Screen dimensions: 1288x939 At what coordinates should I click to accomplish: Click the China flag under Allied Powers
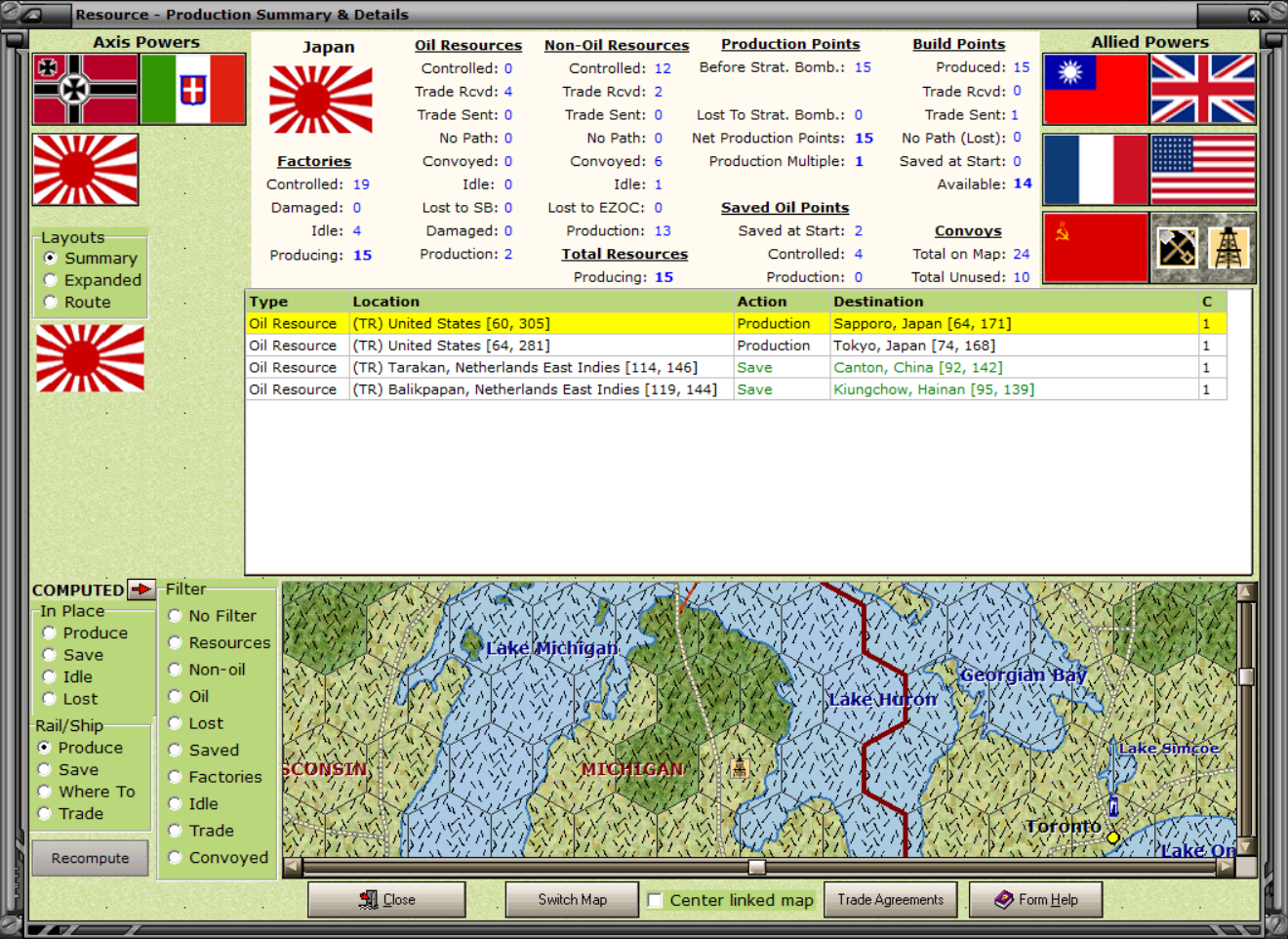click(1095, 90)
